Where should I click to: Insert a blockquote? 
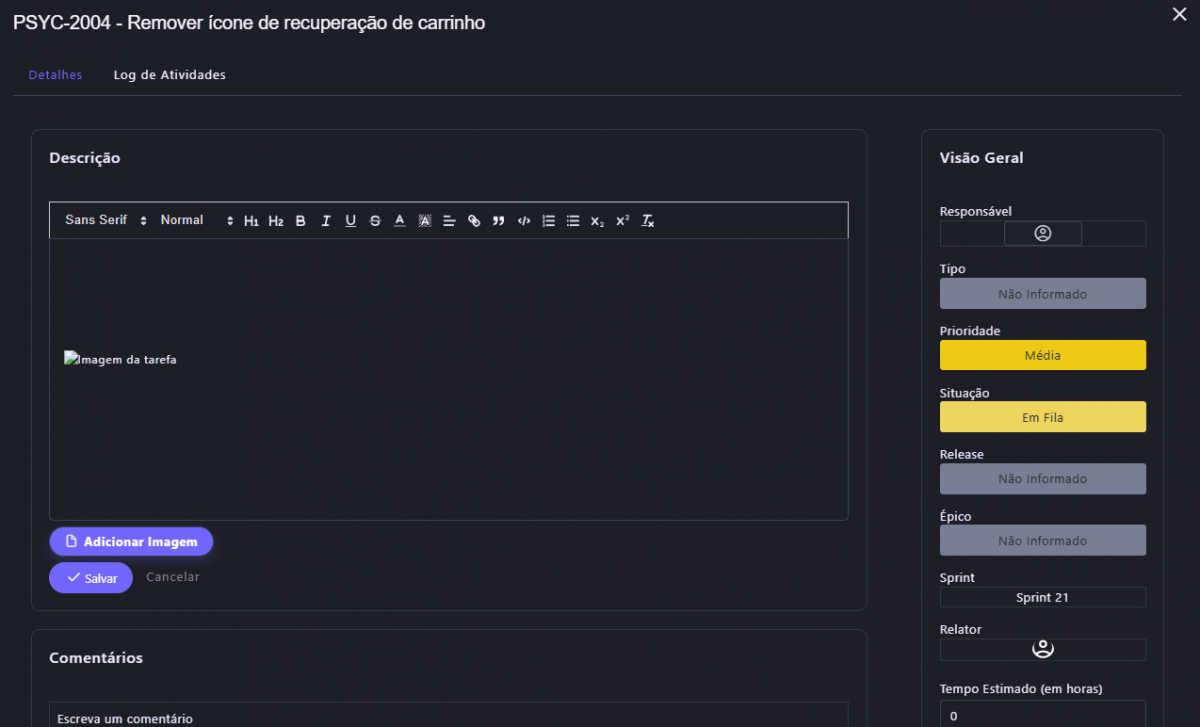click(499, 221)
